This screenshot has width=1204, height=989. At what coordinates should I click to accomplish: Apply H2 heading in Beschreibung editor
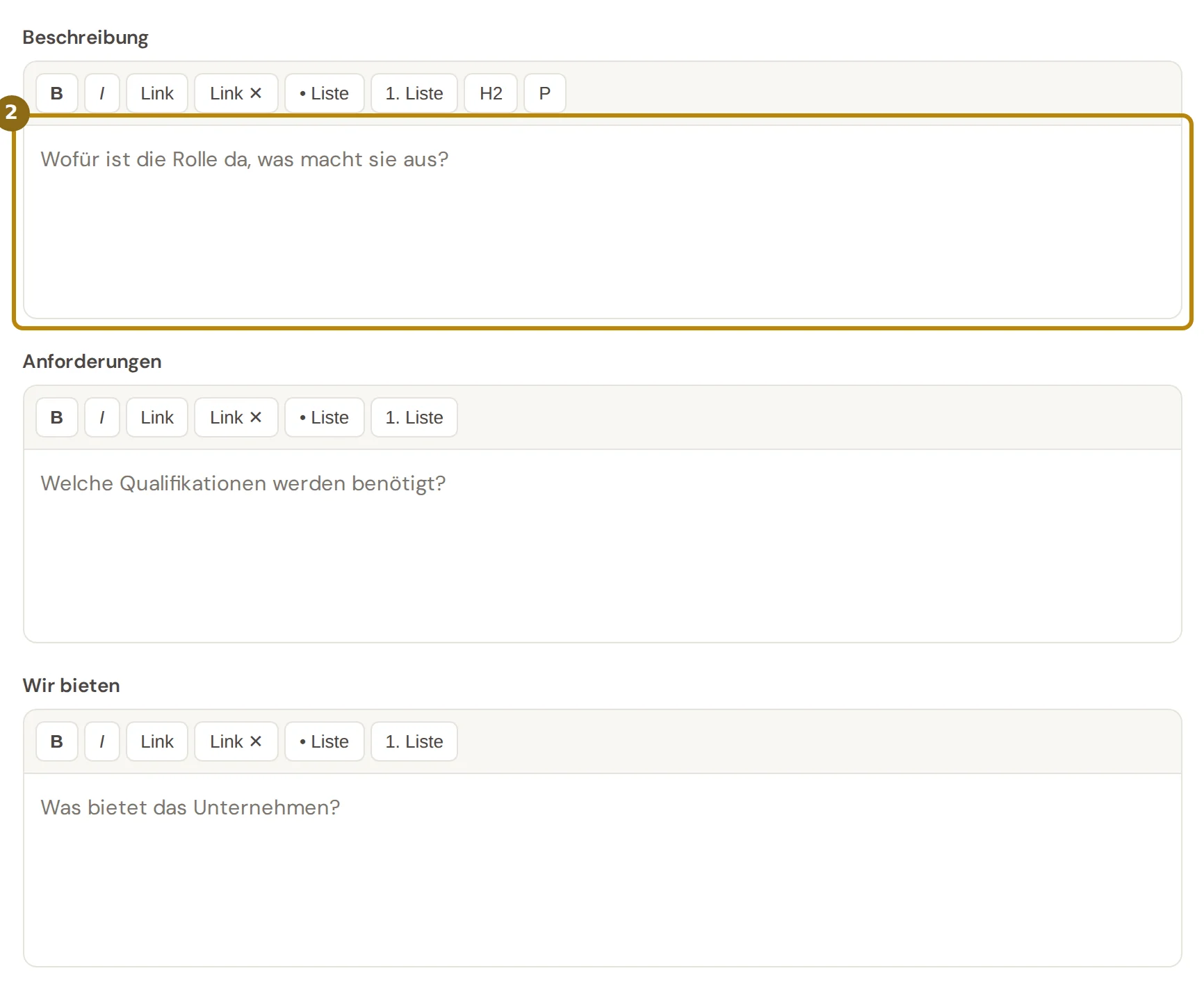[x=491, y=93]
